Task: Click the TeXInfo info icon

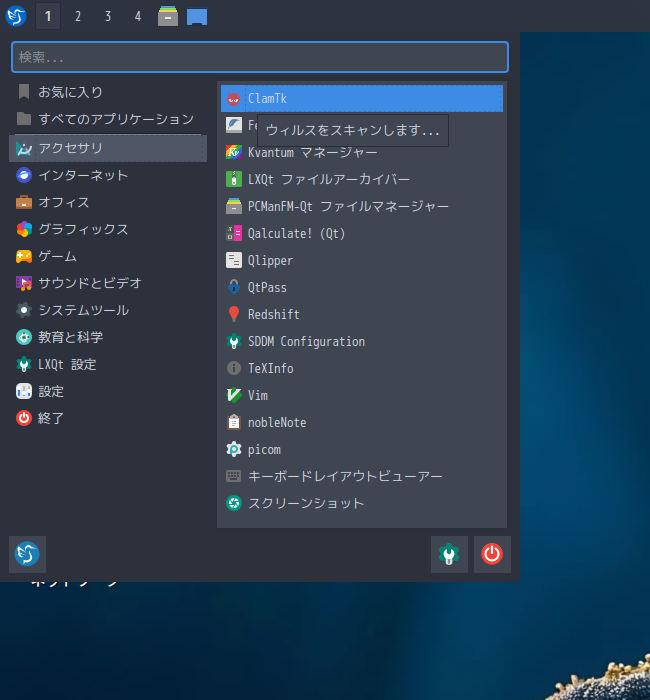Action: point(234,368)
